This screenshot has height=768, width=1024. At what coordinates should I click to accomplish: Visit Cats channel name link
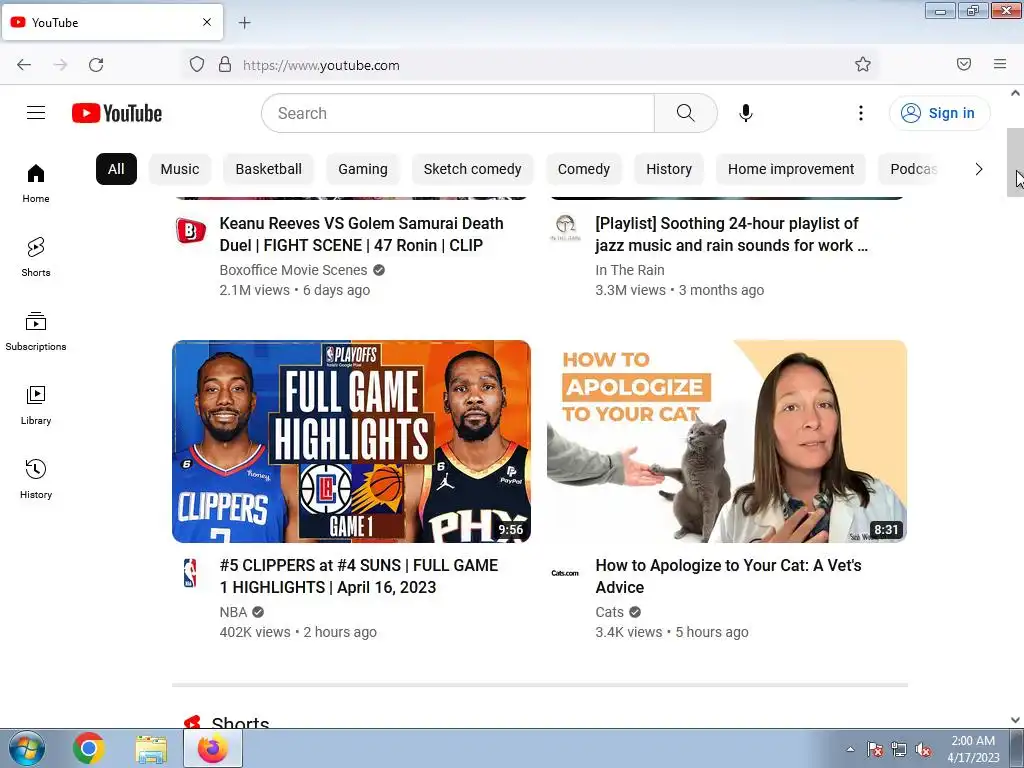[x=609, y=612]
